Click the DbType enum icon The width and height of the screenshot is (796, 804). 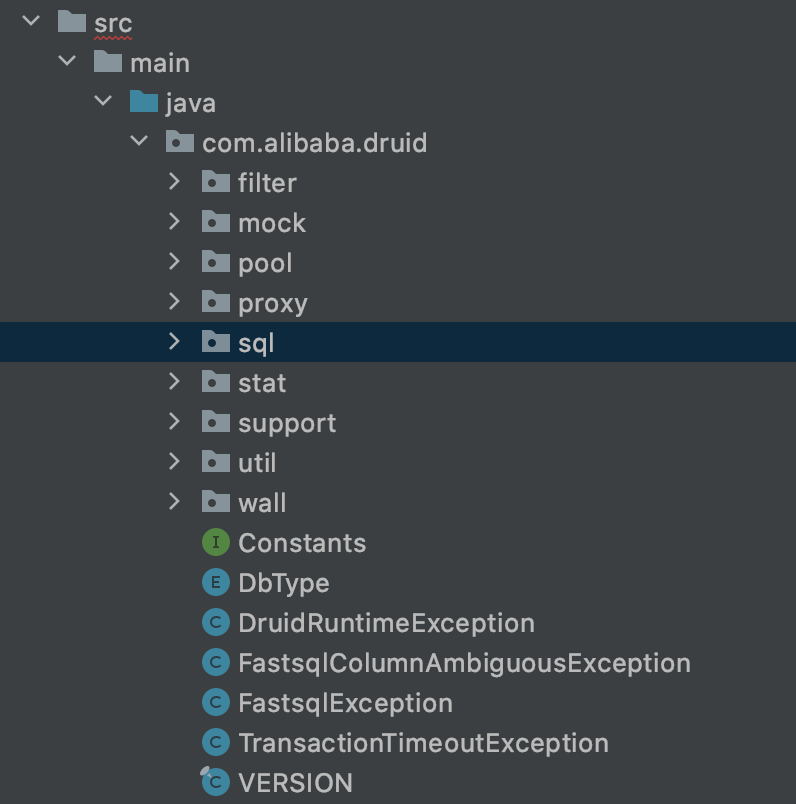click(215, 583)
